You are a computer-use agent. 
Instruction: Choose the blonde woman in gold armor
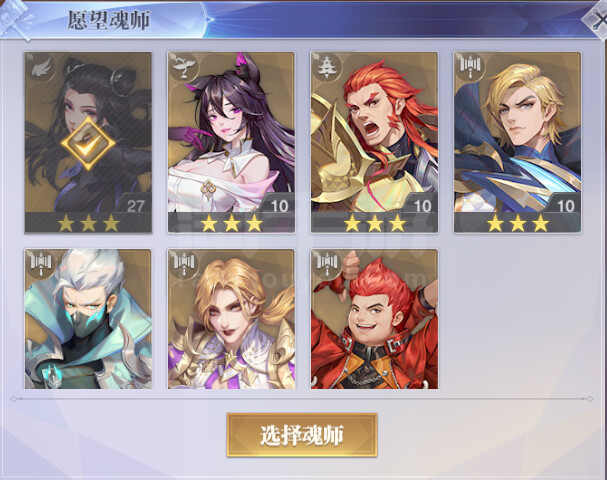coord(231,319)
